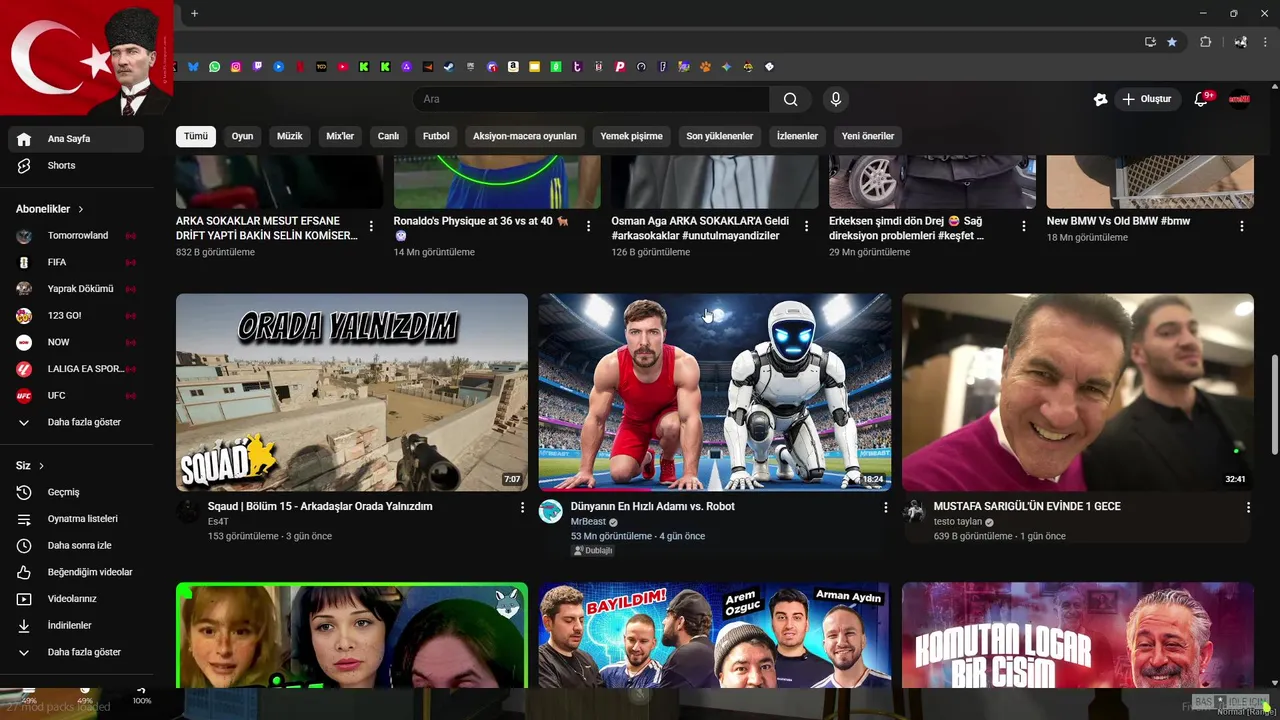The height and width of the screenshot is (720, 1280).
Task: Select the Yeni öneriler filter chip
Action: pyautogui.click(x=868, y=136)
